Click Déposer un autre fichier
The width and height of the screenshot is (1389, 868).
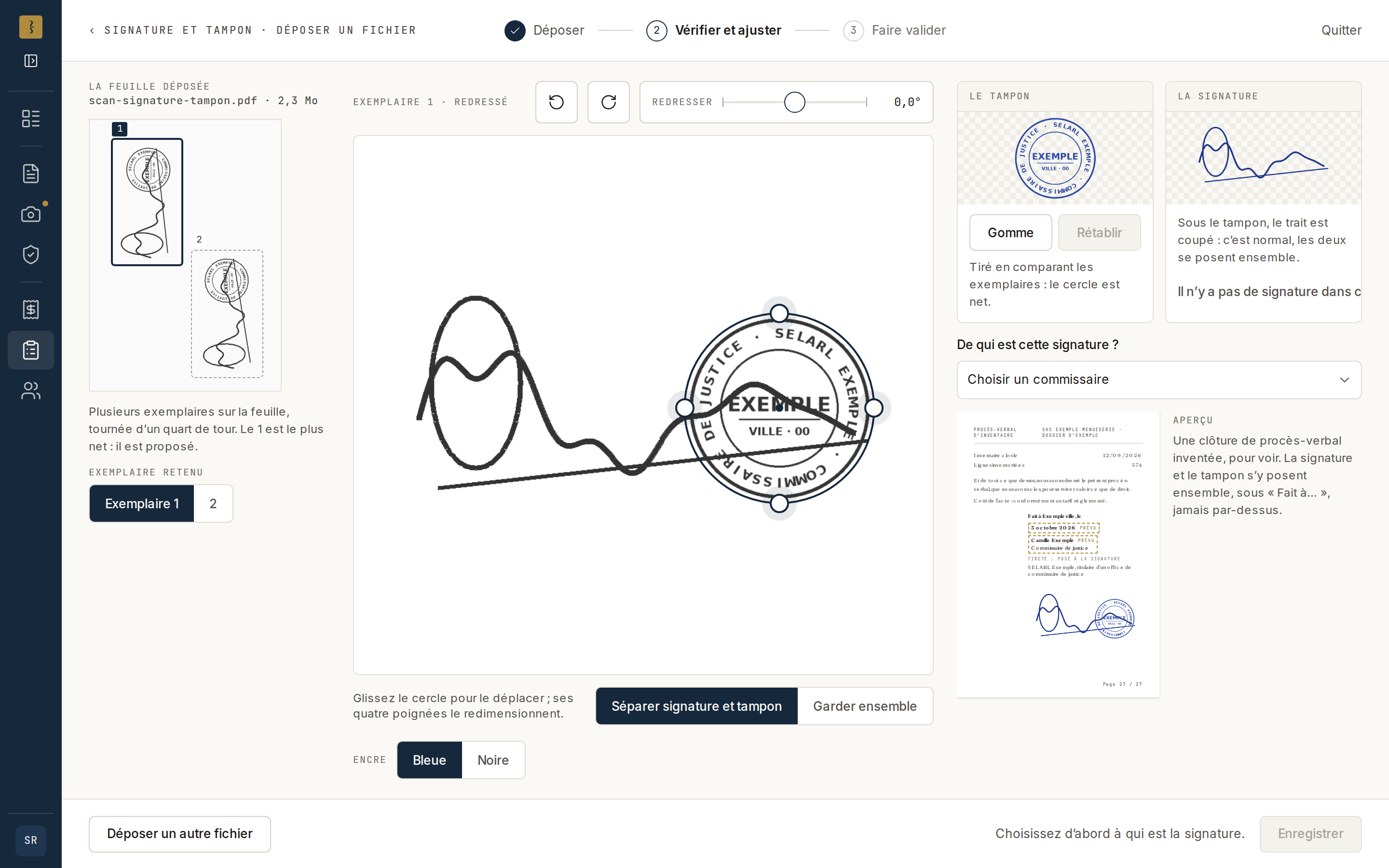[179, 834]
